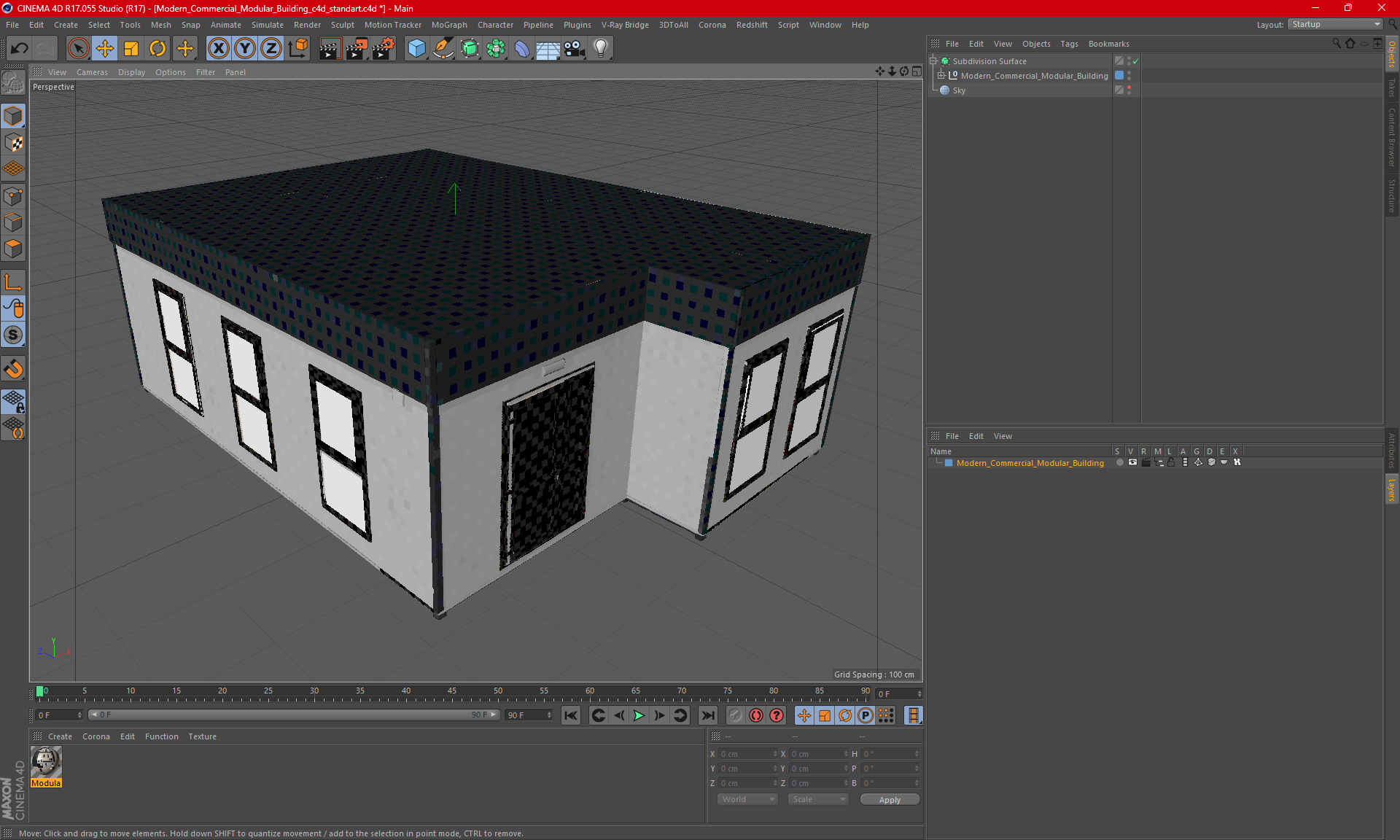Open the Deformer bend icon

(522, 49)
